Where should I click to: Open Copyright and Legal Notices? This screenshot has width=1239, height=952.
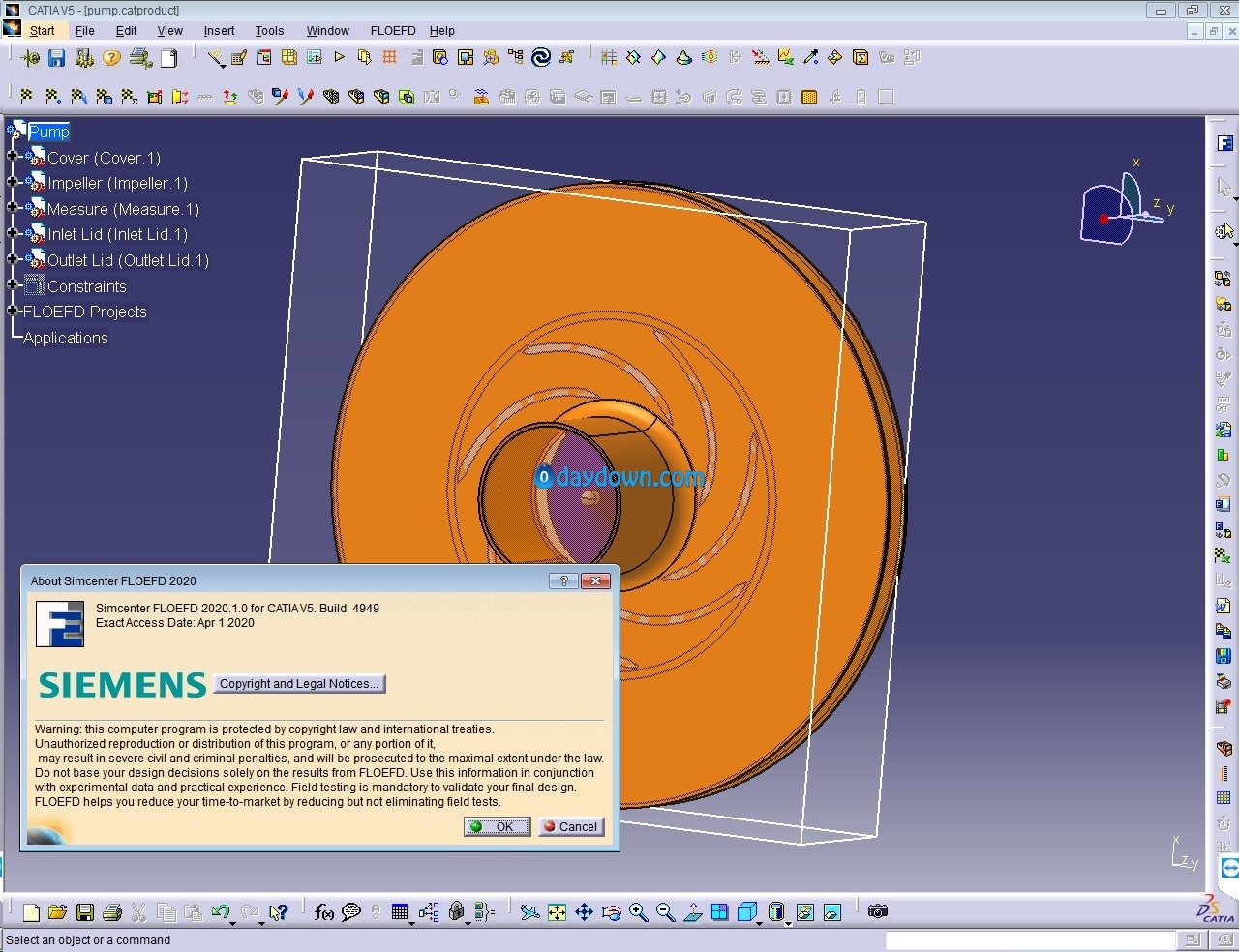[x=298, y=684]
